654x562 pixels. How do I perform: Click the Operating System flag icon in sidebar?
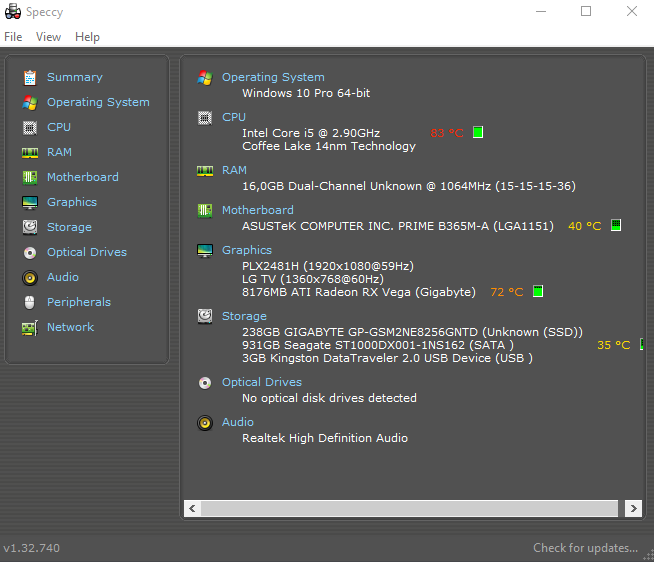(30, 103)
